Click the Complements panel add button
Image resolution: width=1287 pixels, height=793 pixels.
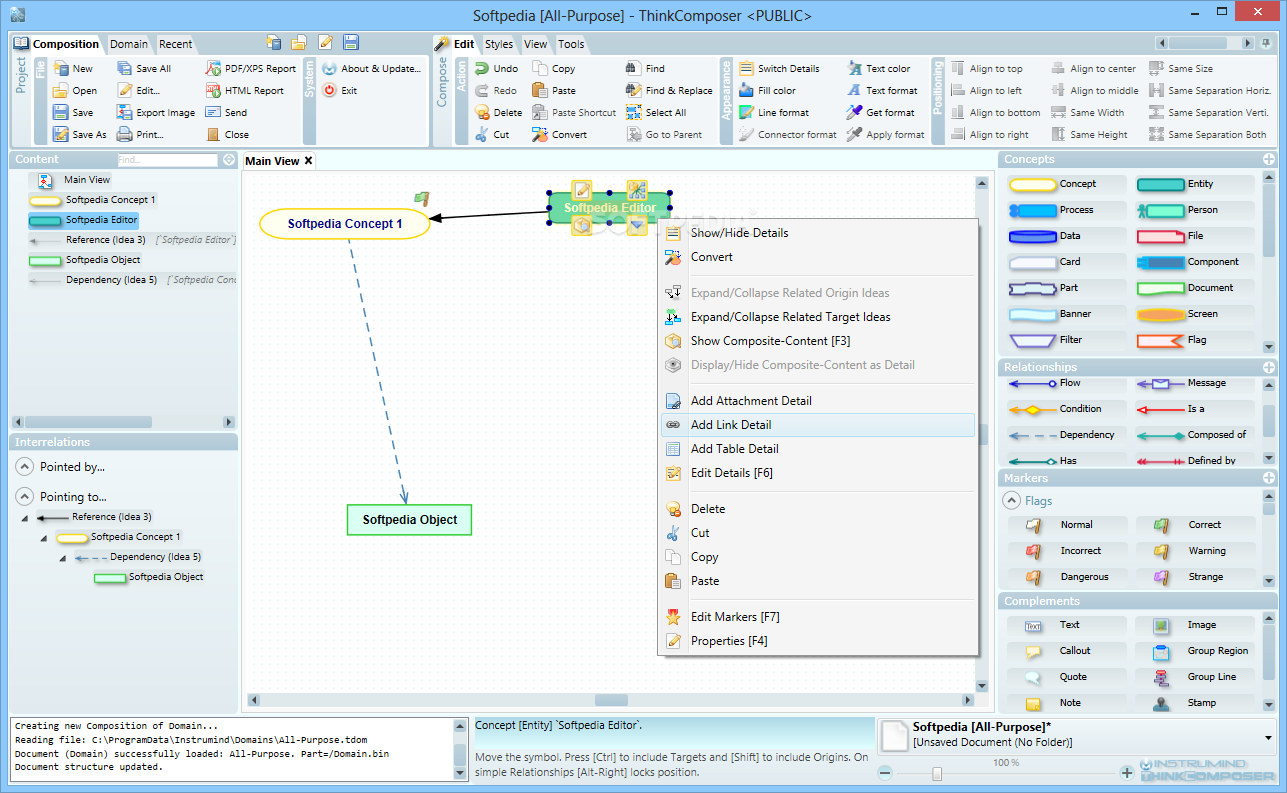click(1269, 601)
